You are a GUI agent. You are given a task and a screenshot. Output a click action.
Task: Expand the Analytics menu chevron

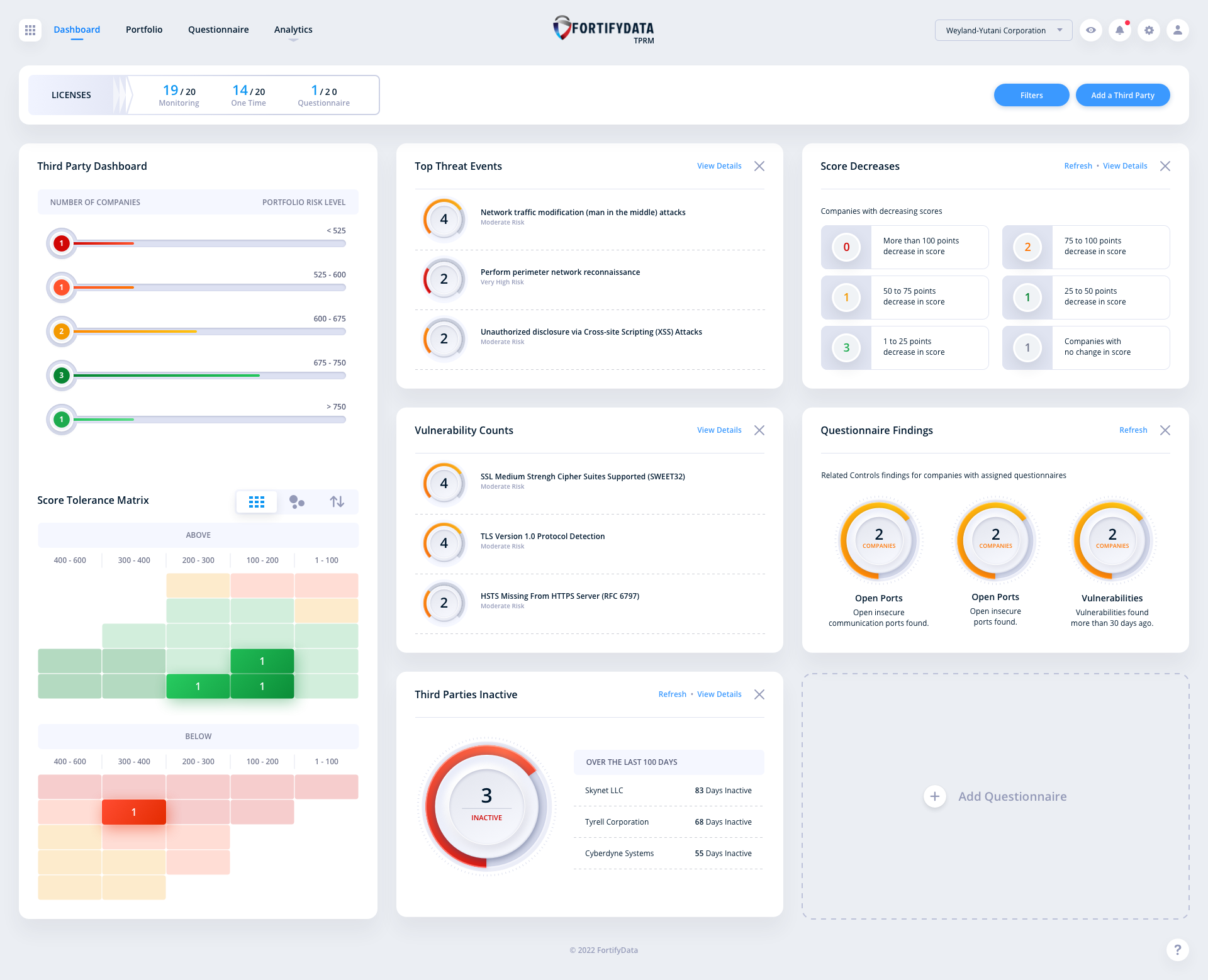293,40
